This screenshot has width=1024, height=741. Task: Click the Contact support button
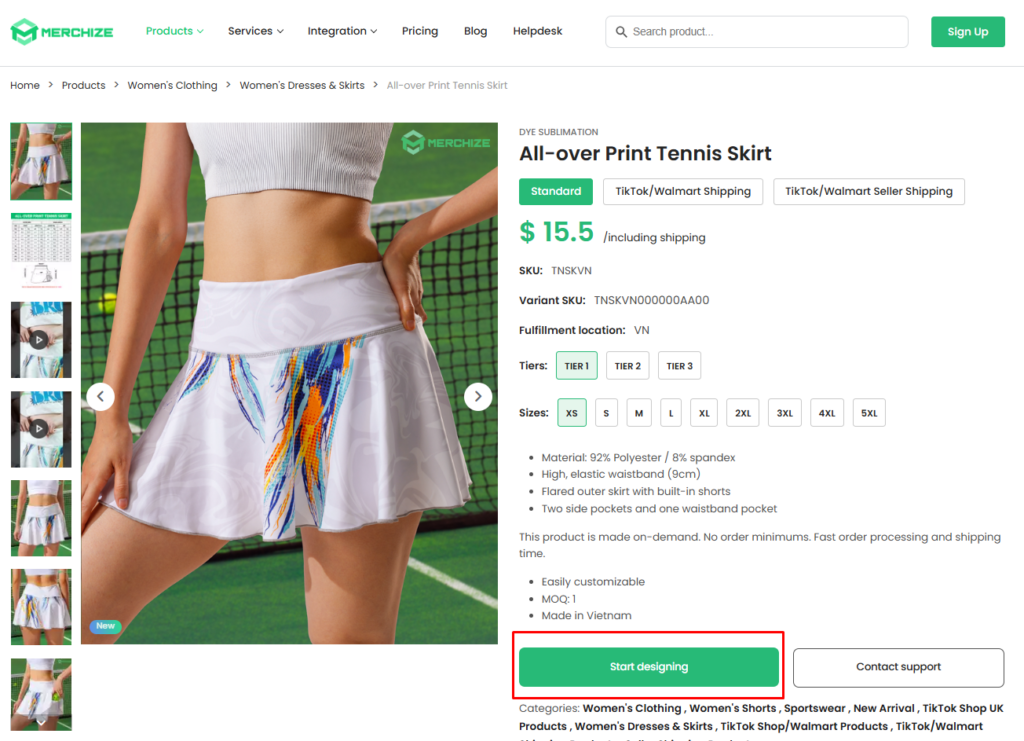pos(898,667)
